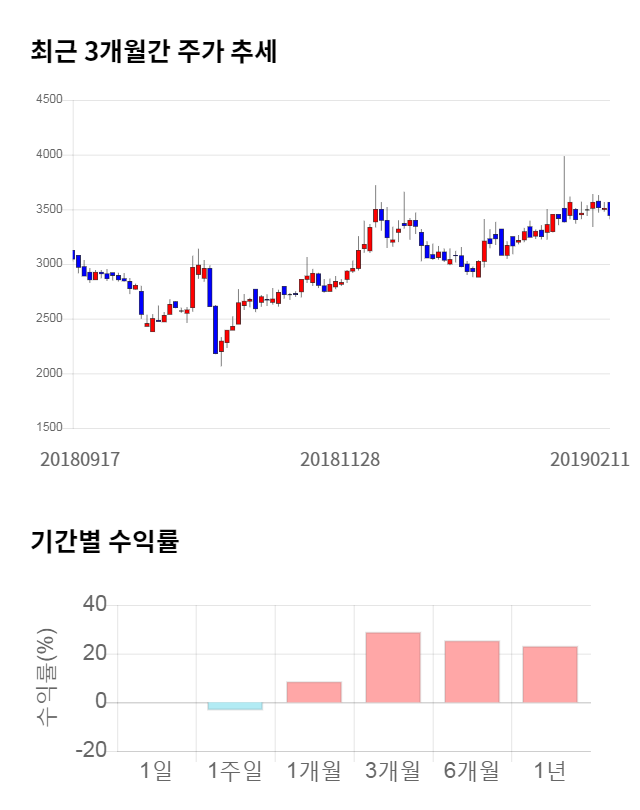Click the '기간별 수익률' section heading
This screenshot has height=810, width=640.
pyautogui.click(x=104, y=542)
